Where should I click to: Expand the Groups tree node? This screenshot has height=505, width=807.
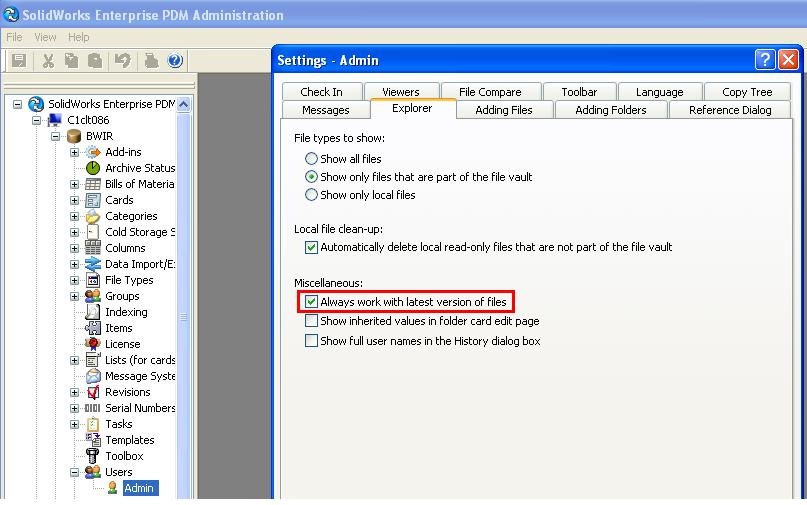[x=75, y=296]
